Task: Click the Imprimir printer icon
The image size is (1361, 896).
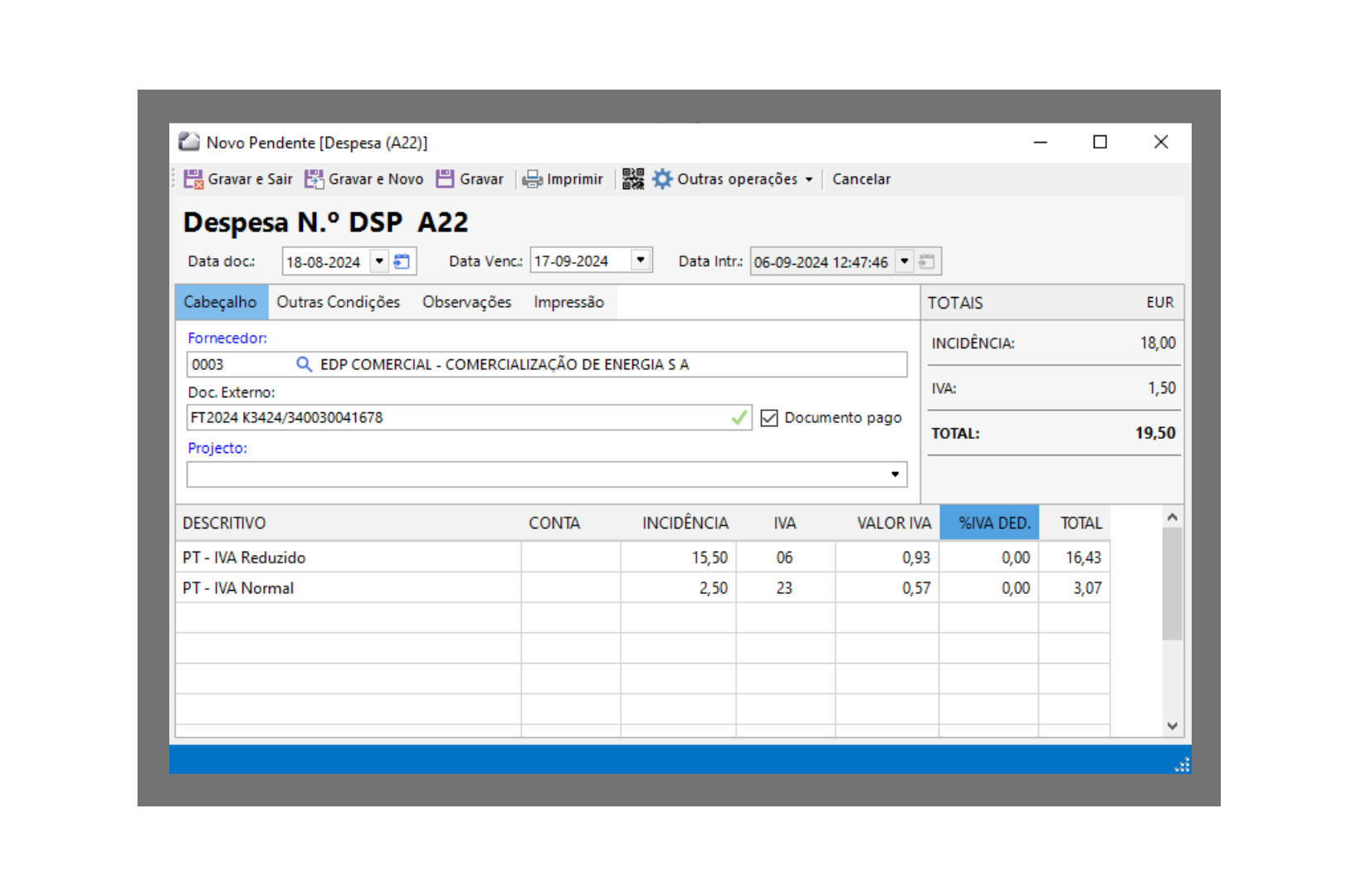Action: coord(532,179)
